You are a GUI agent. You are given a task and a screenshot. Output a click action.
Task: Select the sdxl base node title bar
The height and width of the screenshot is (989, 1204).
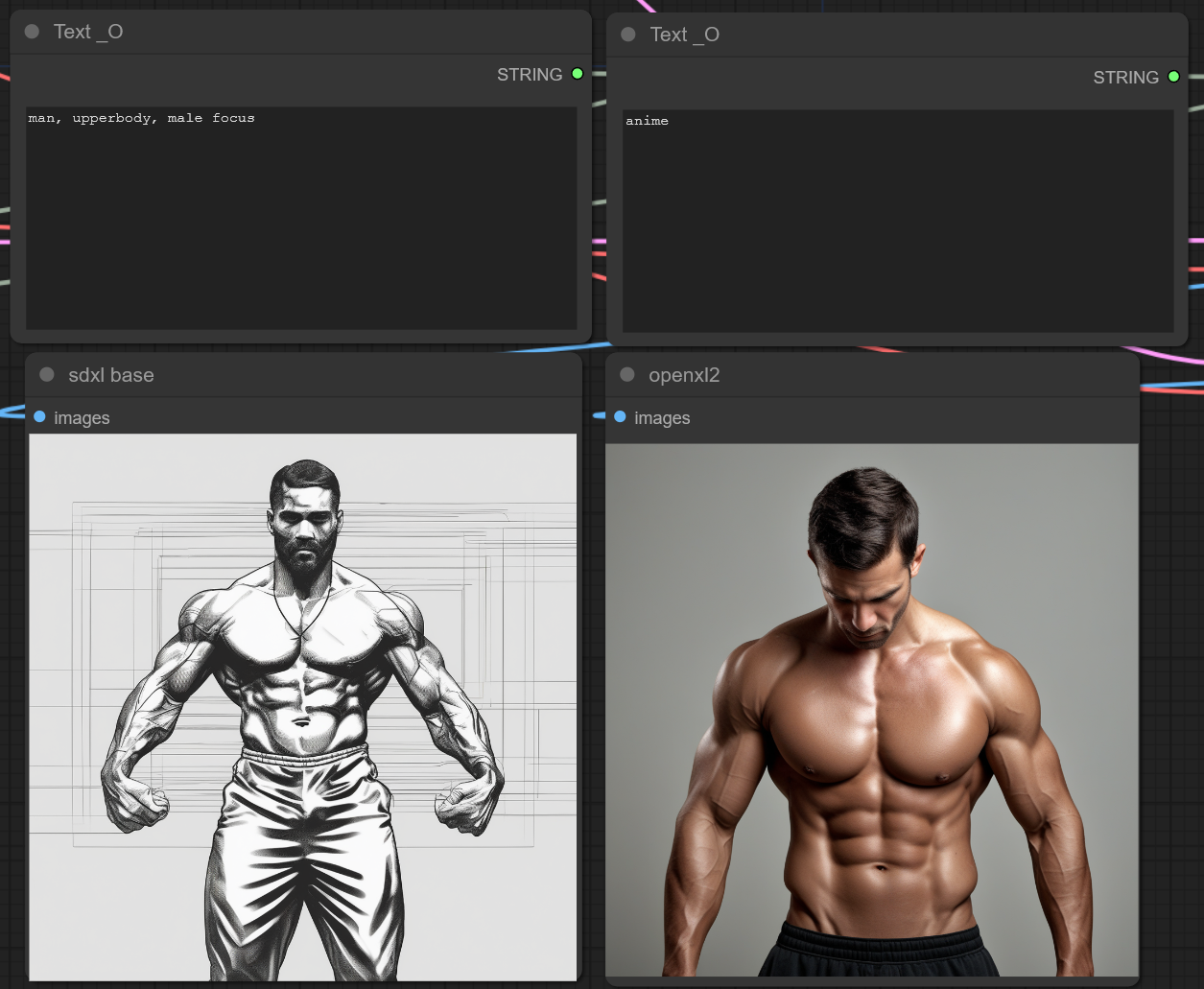[111, 375]
